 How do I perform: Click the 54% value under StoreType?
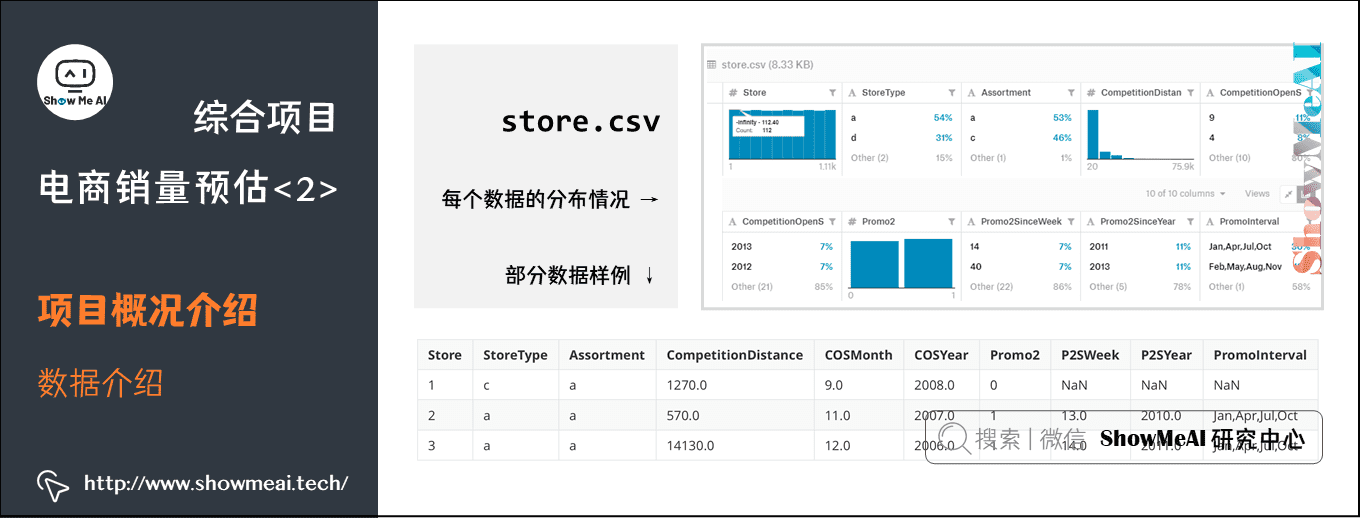click(x=943, y=118)
